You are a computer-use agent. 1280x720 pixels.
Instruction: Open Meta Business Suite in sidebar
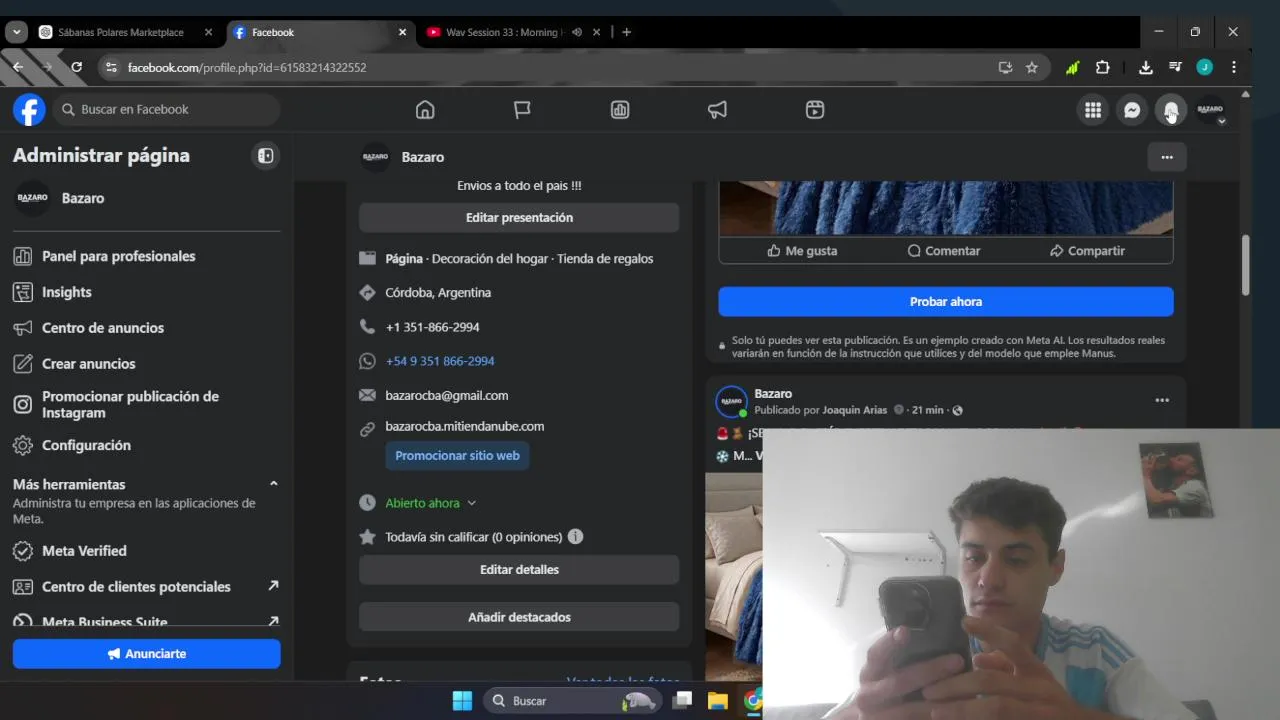pos(146,622)
